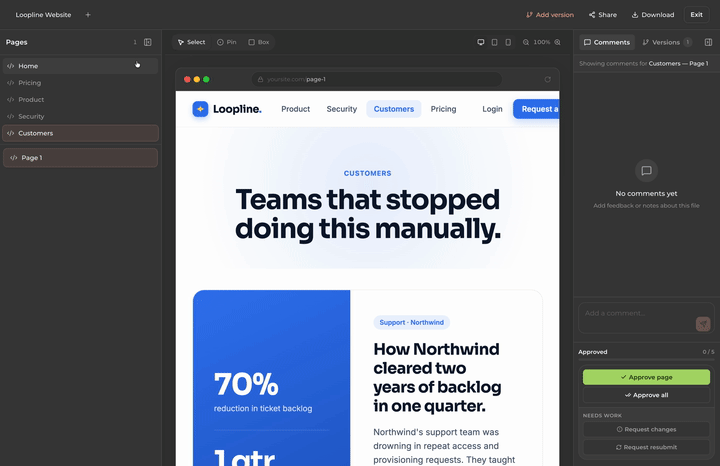
Task: Switch to desktop viewport icon
Action: [481, 42]
